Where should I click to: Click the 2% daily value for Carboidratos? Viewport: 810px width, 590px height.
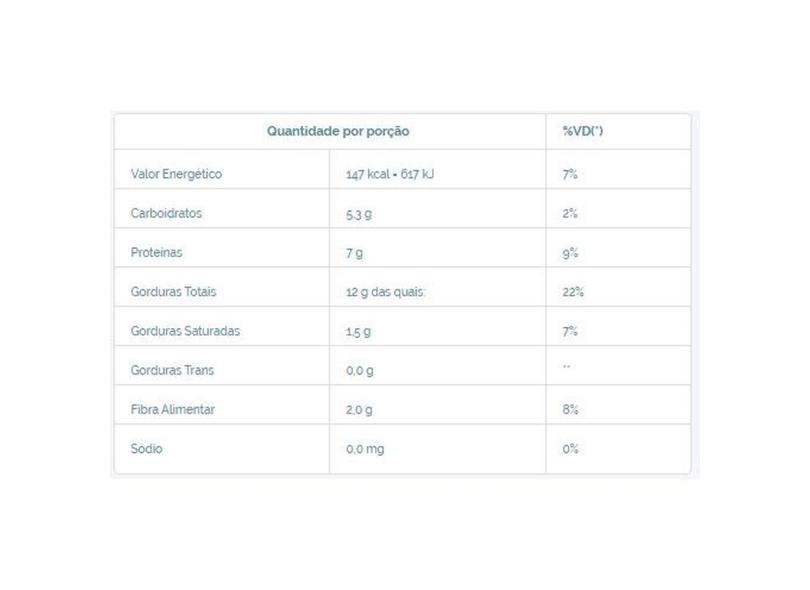tap(570, 213)
